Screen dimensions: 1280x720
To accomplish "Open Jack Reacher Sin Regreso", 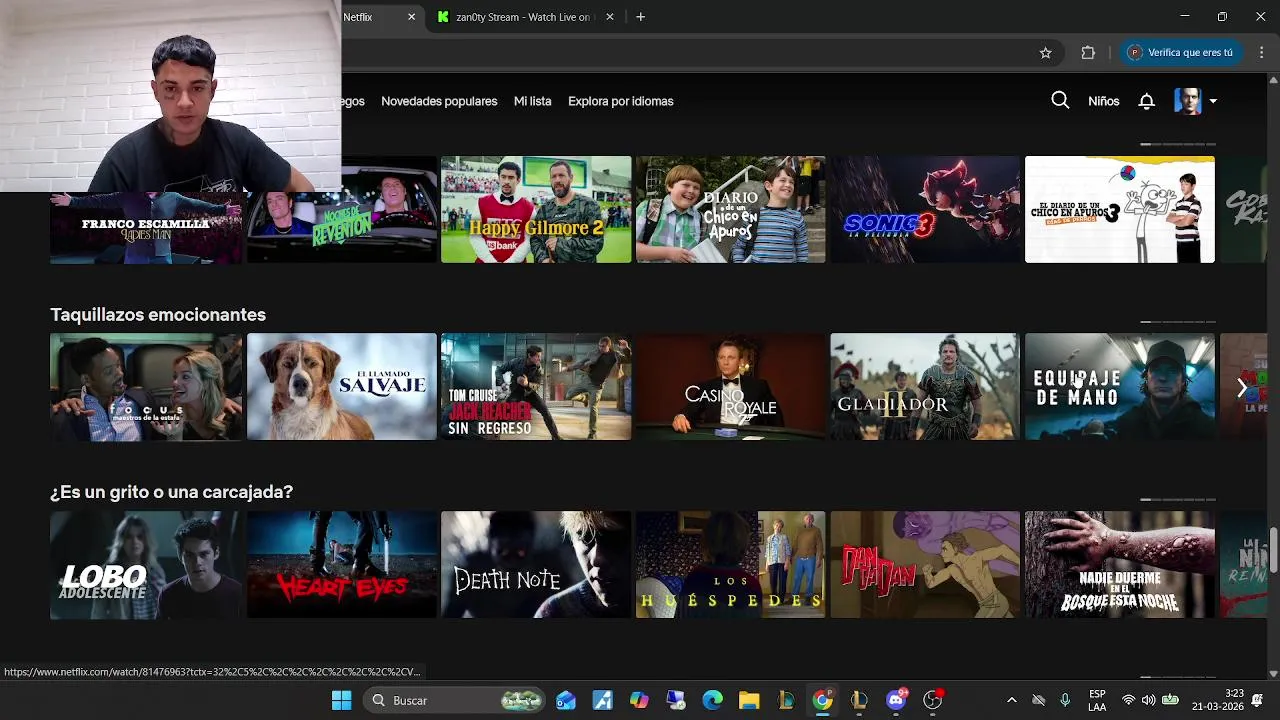I will click(536, 387).
